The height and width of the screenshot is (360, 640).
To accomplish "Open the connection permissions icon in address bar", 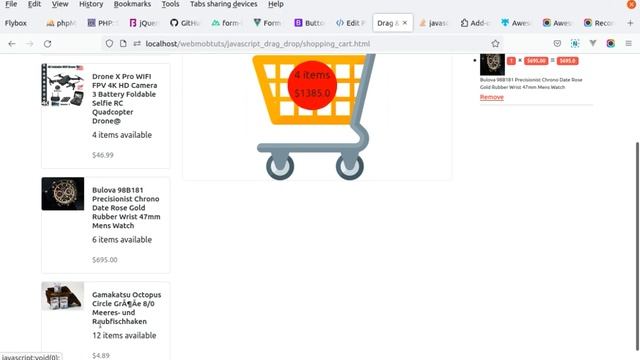I will (137, 43).
